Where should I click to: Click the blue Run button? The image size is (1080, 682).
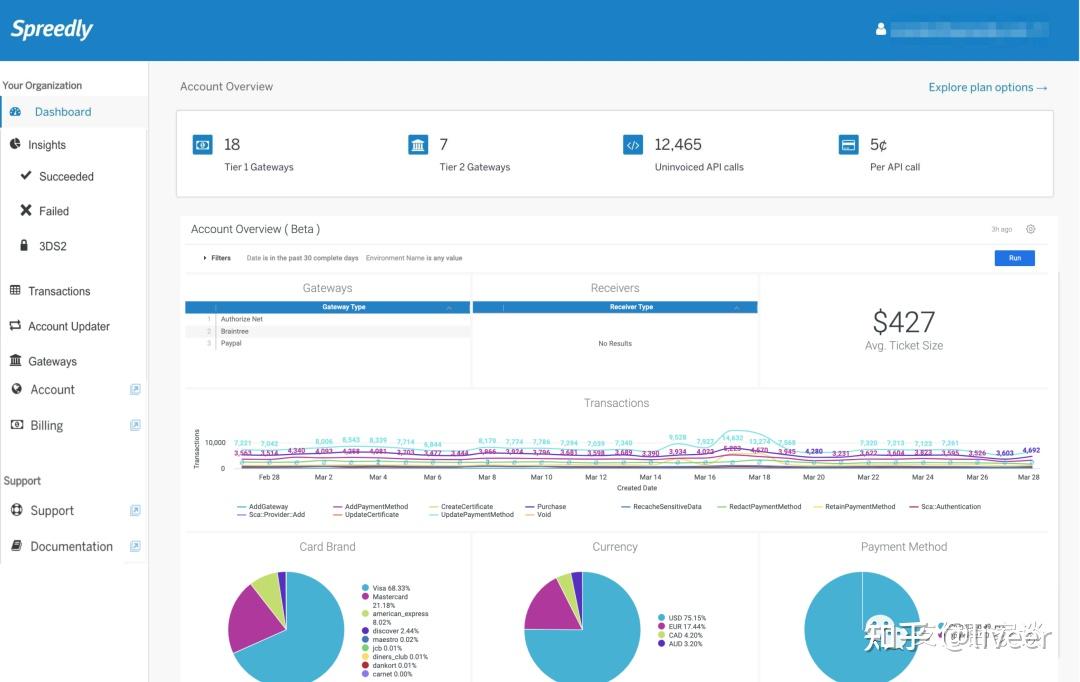(1015, 258)
